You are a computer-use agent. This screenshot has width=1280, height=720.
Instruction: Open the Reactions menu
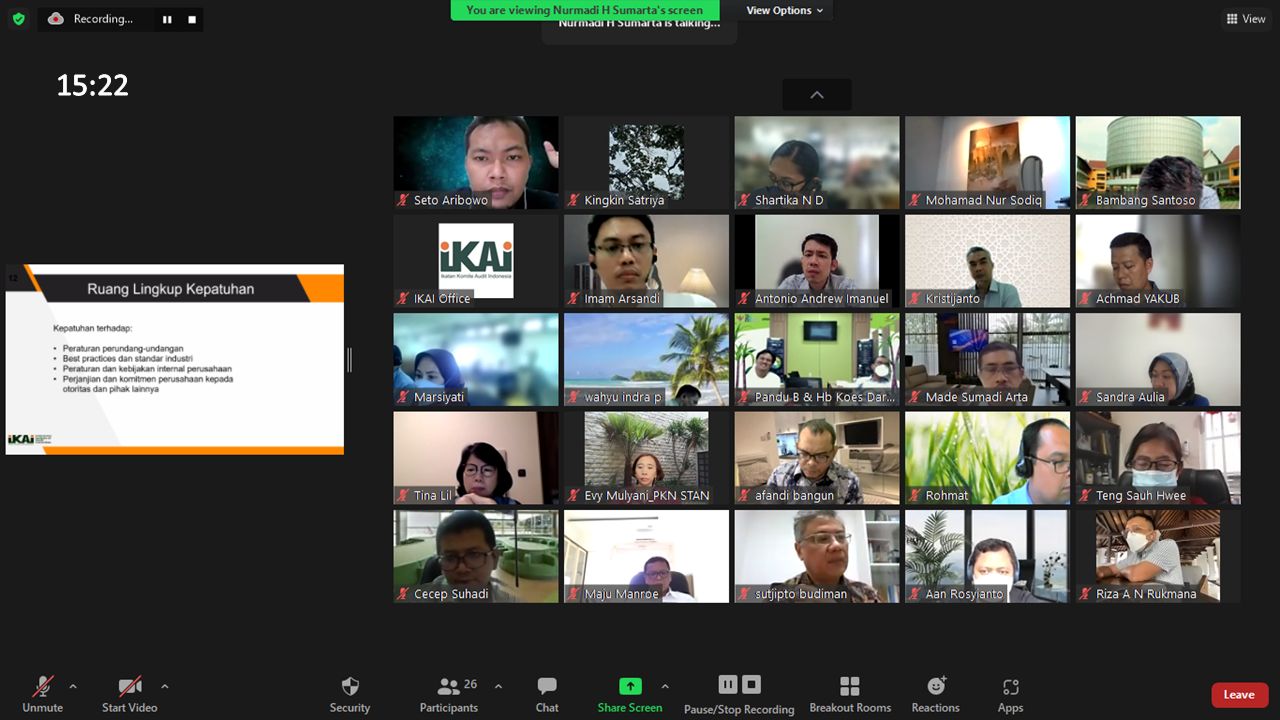[x=936, y=694]
